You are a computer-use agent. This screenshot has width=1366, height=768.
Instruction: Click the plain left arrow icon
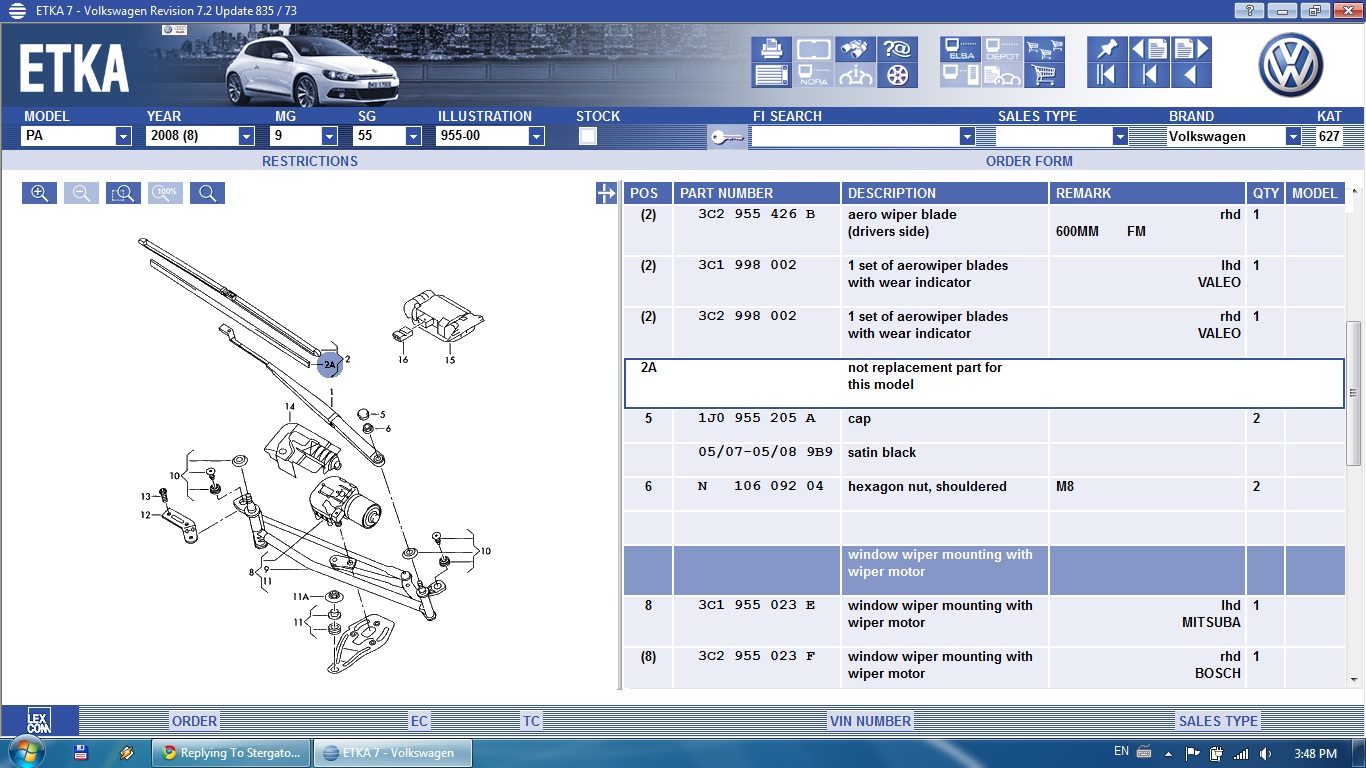(1191, 75)
